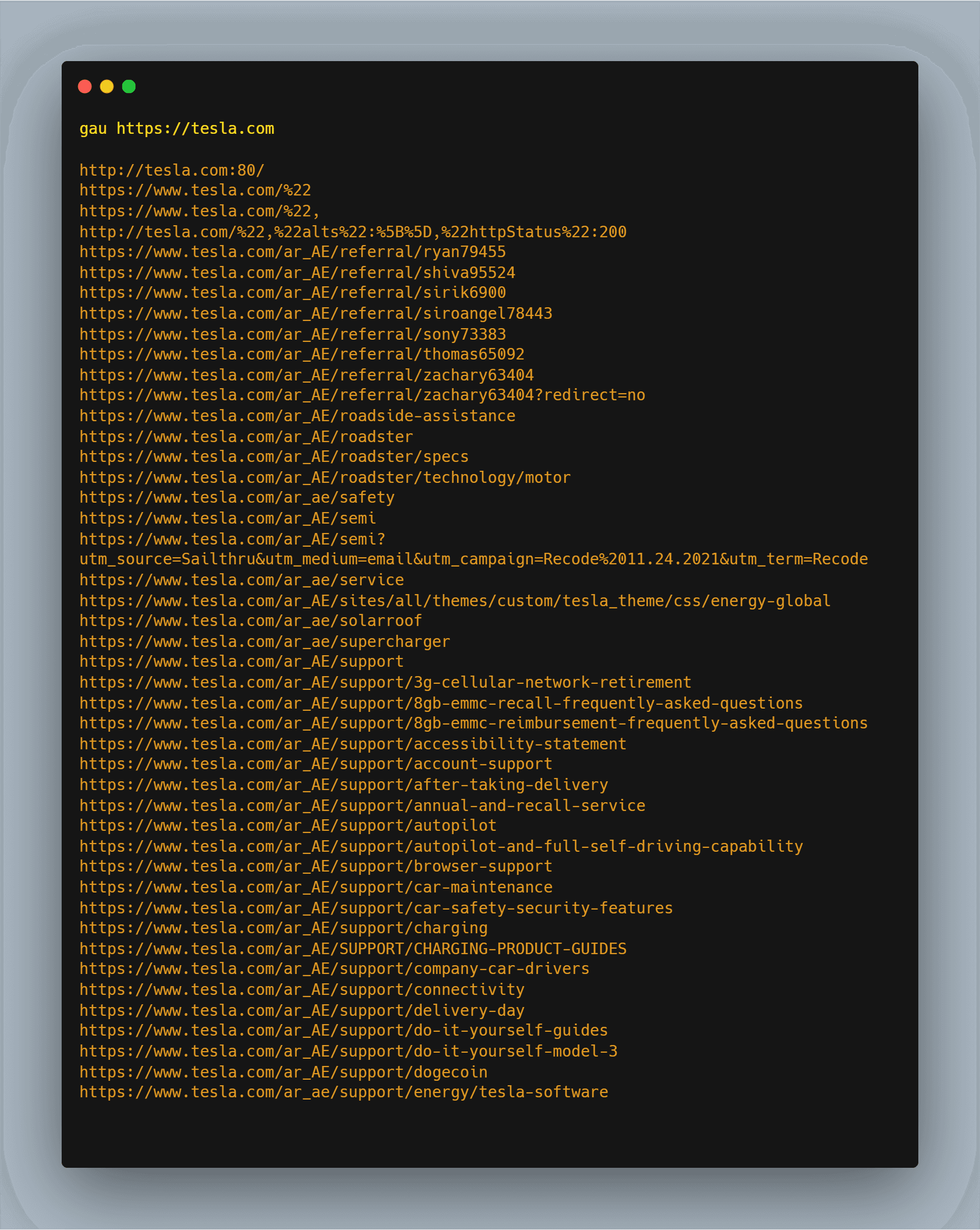Screen dimensions: 980x1230
Task: Click the 8gb-emmc-reimbursement FAQ URL
Action: pos(473,723)
